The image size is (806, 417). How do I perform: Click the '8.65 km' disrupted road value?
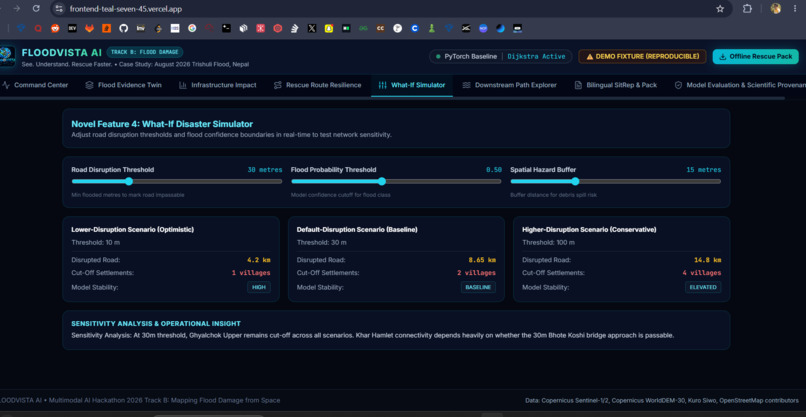(481, 260)
